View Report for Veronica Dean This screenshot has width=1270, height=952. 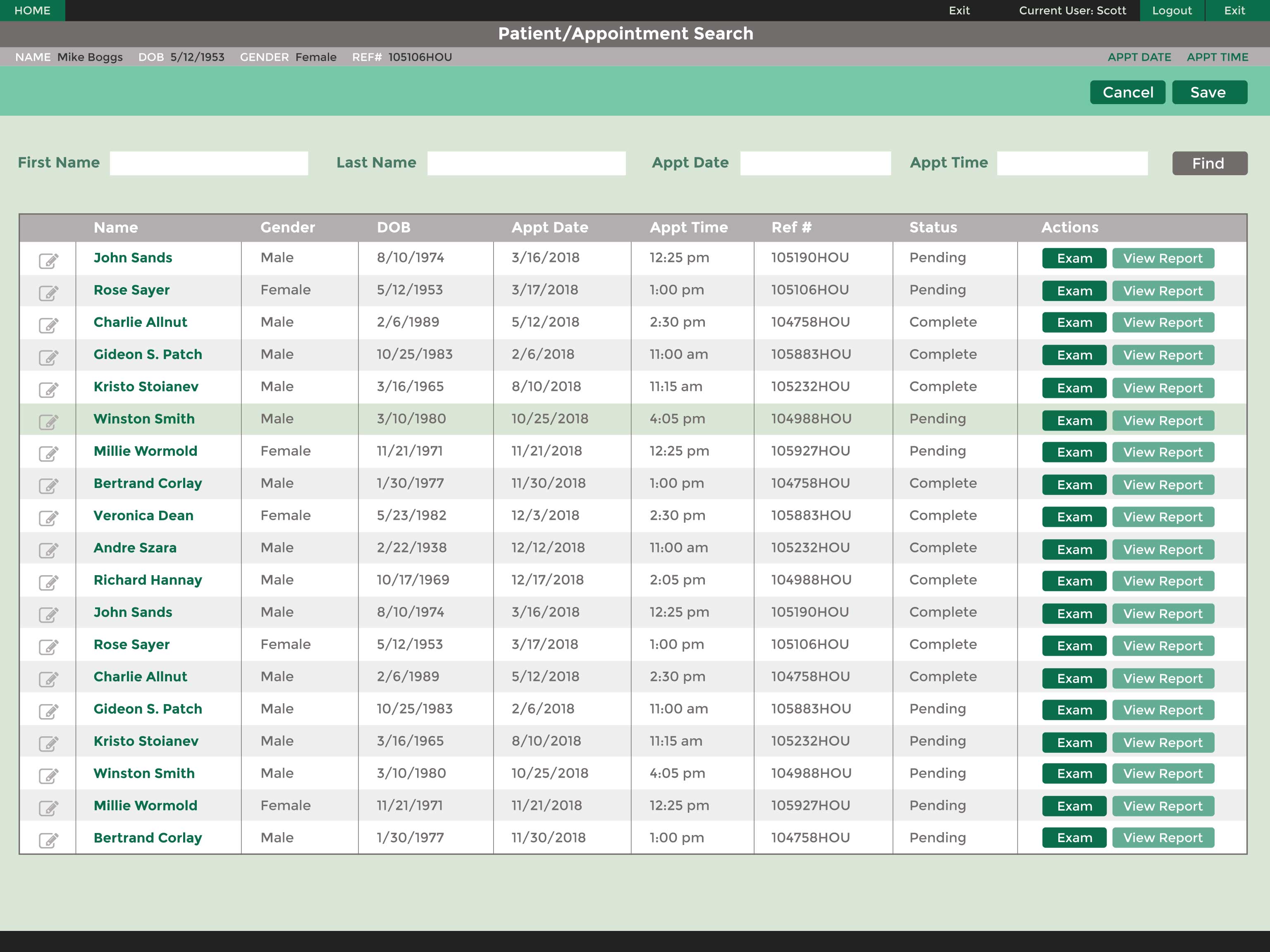tap(1163, 516)
